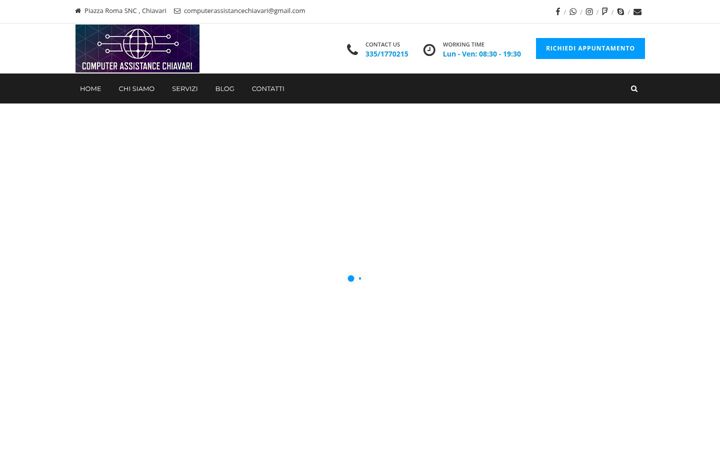Click the phone handset icon
The height and width of the screenshot is (450, 720).
(x=352, y=49)
